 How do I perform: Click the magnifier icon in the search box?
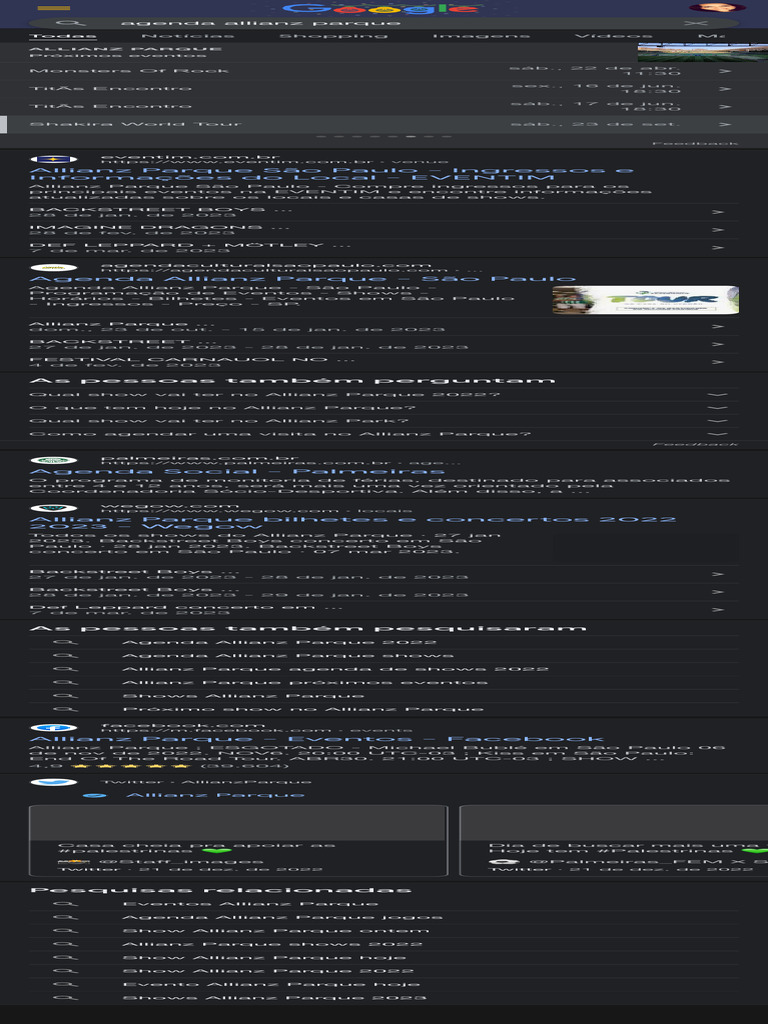click(x=71, y=23)
